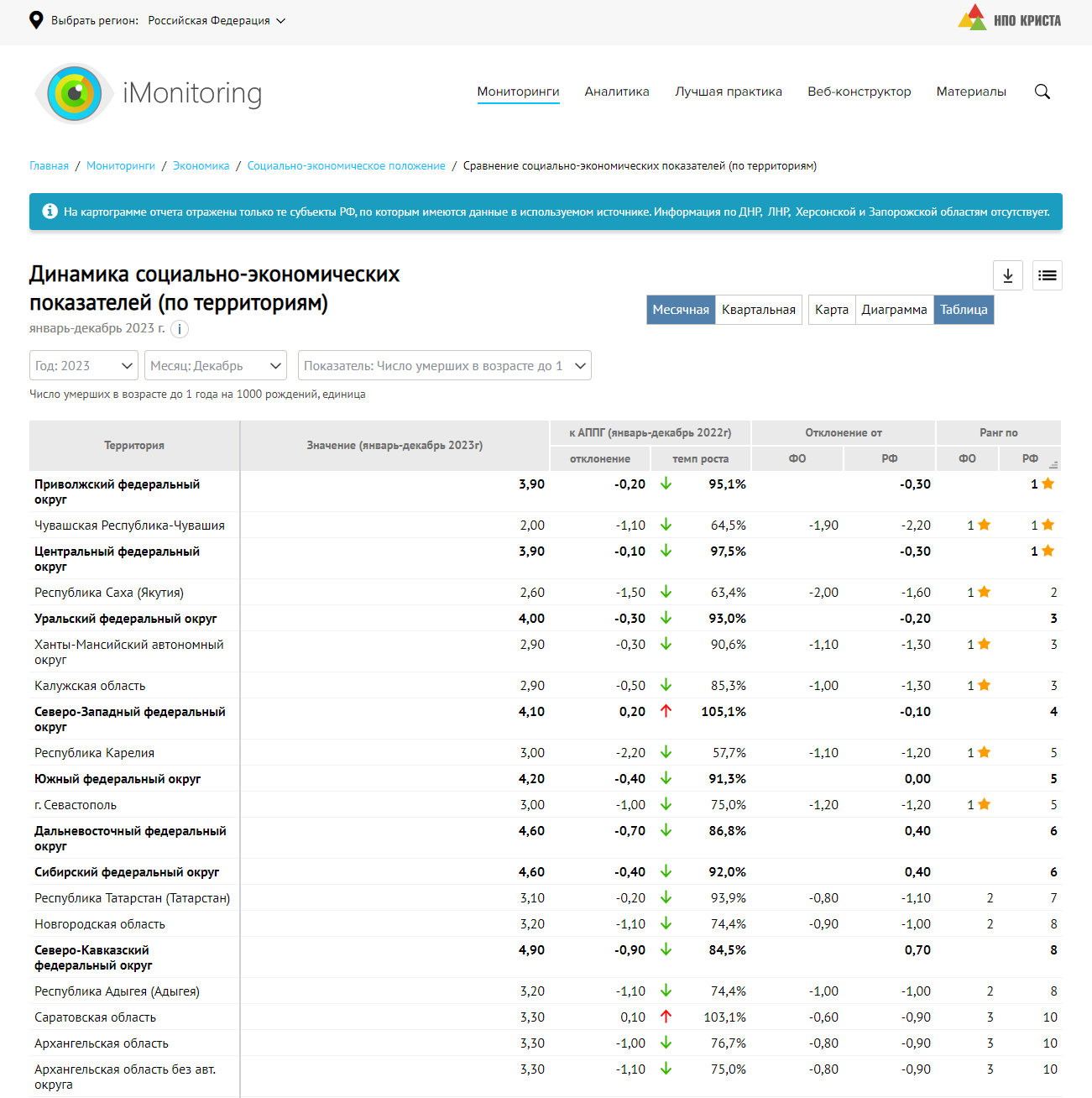
Task: Open the Показатель indicator dropdown
Action: click(444, 366)
